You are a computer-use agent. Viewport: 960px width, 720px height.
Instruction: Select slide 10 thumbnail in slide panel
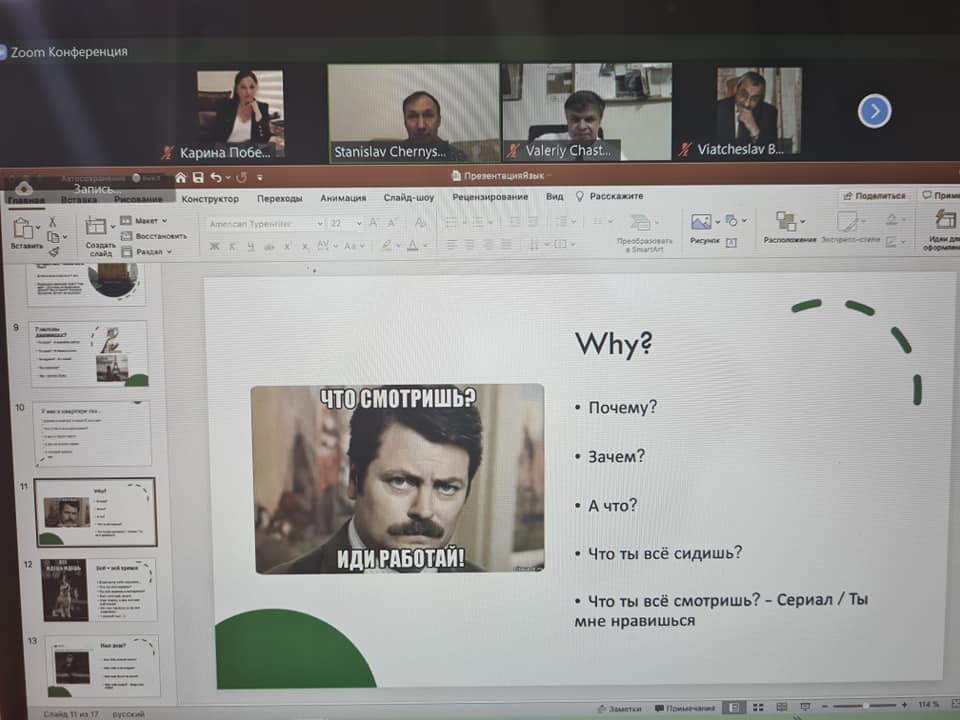pos(92,433)
